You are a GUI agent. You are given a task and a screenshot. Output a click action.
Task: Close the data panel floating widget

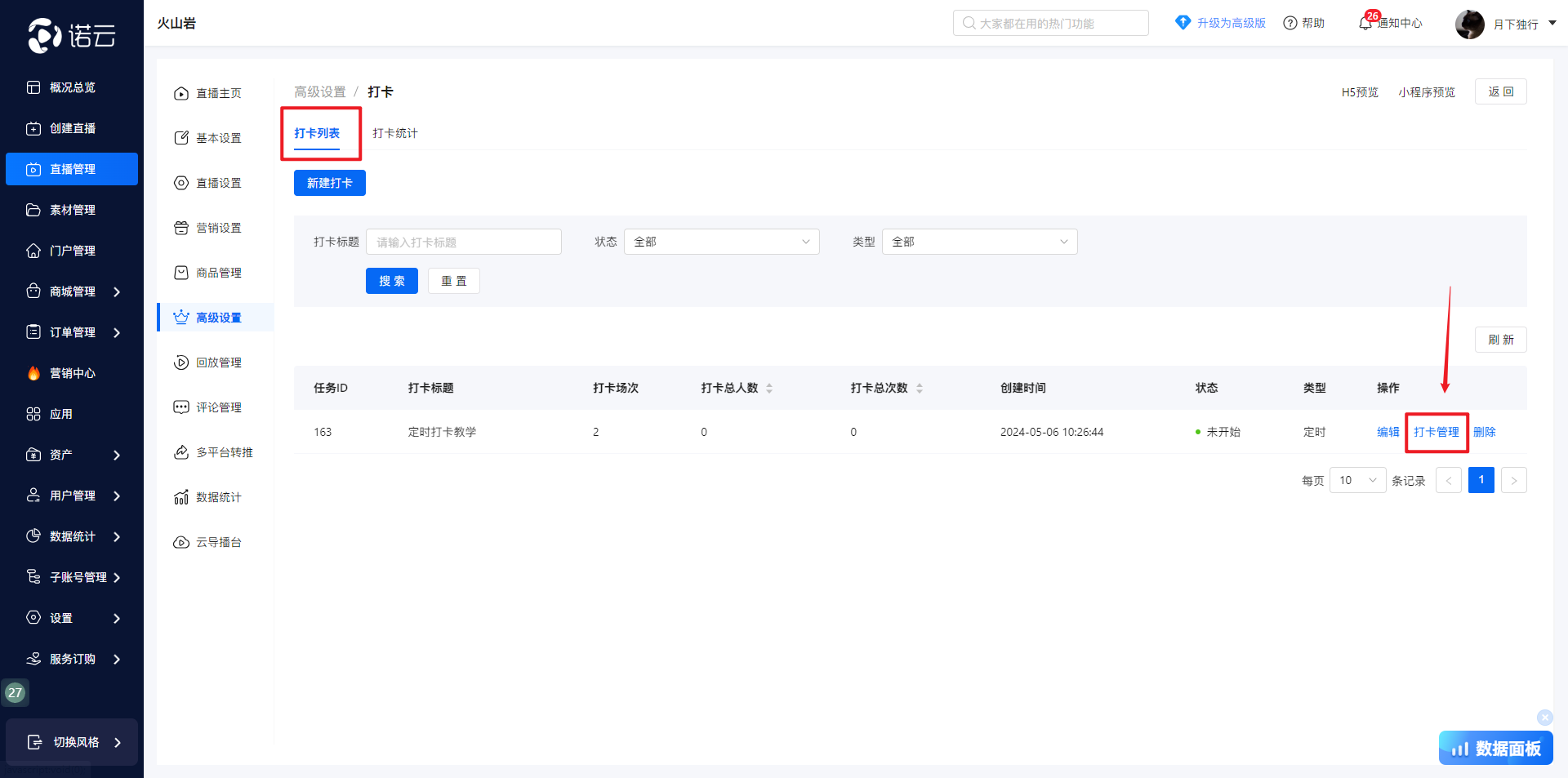click(1544, 718)
